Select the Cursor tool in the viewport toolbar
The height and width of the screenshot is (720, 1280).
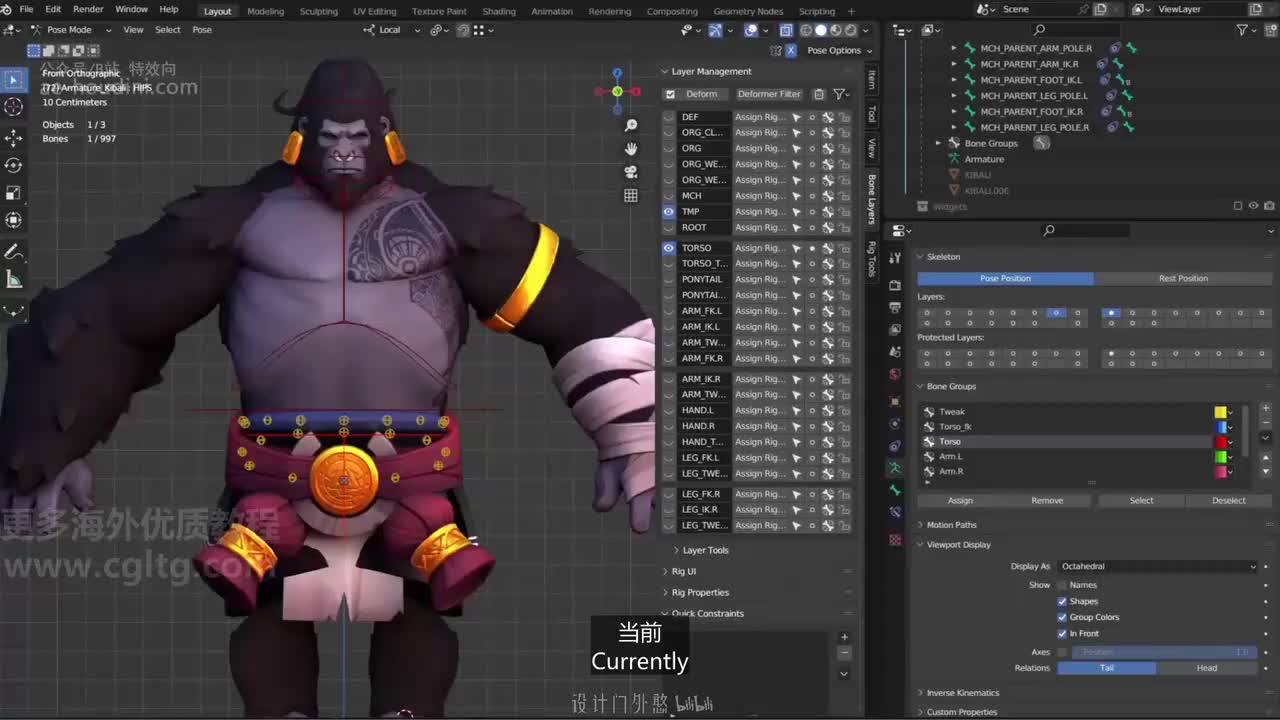click(14, 106)
